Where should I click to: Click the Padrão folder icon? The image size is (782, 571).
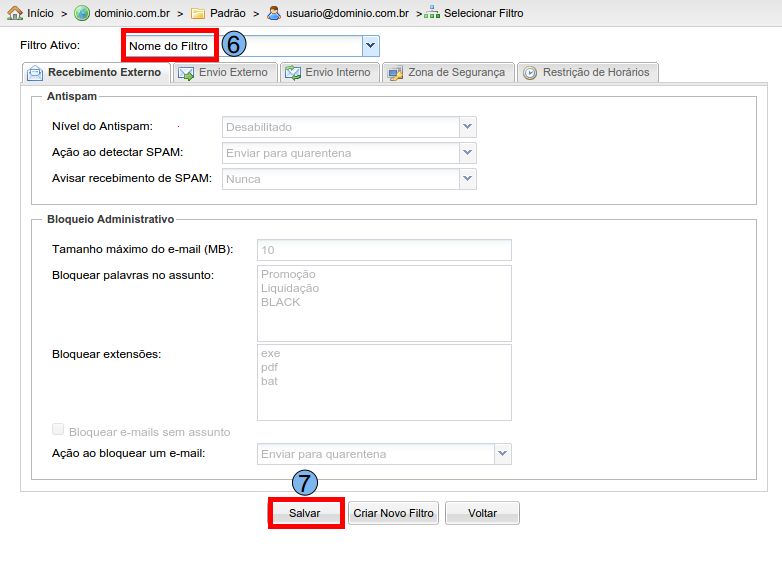[x=198, y=13]
